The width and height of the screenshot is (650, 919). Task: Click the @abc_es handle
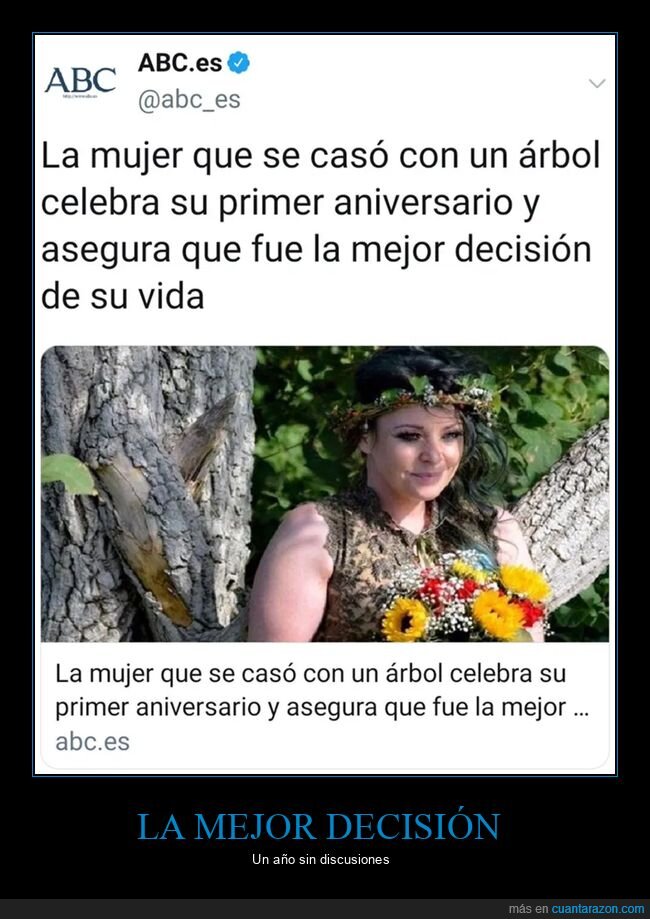[189, 100]
